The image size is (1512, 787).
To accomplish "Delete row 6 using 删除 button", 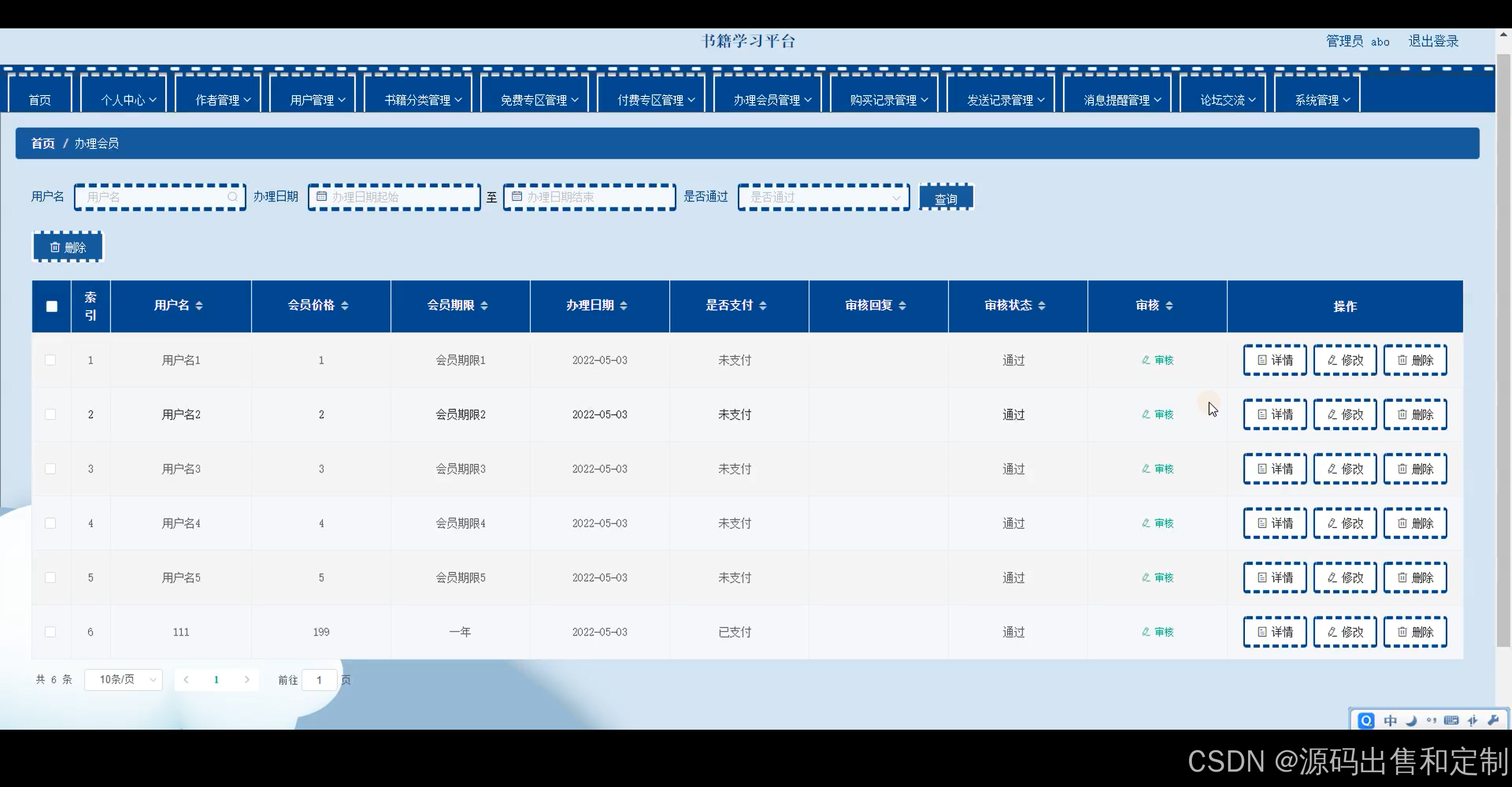I will 1415,632.
